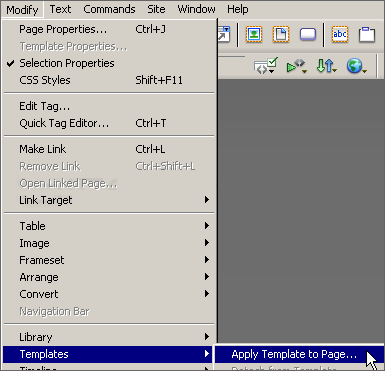Click the partly hidden arrow icon beside the menu

tap(224, 34)
